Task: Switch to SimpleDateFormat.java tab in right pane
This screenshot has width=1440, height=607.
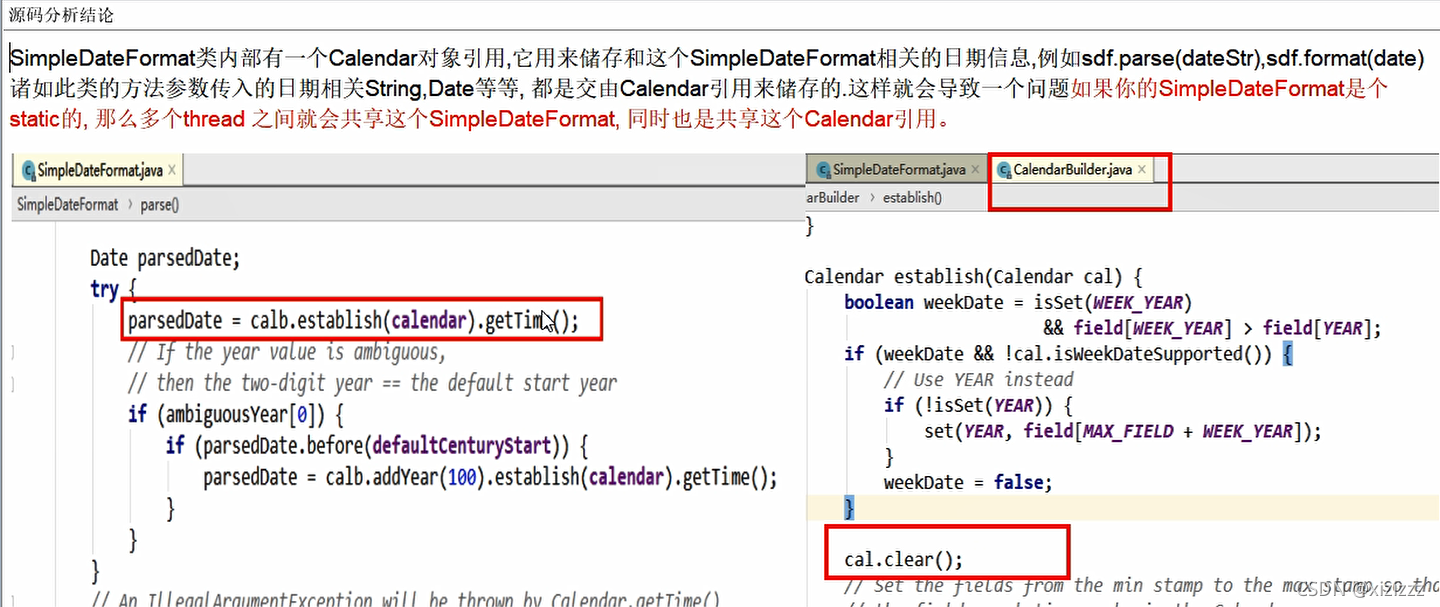Action: [x=897, y=170]
